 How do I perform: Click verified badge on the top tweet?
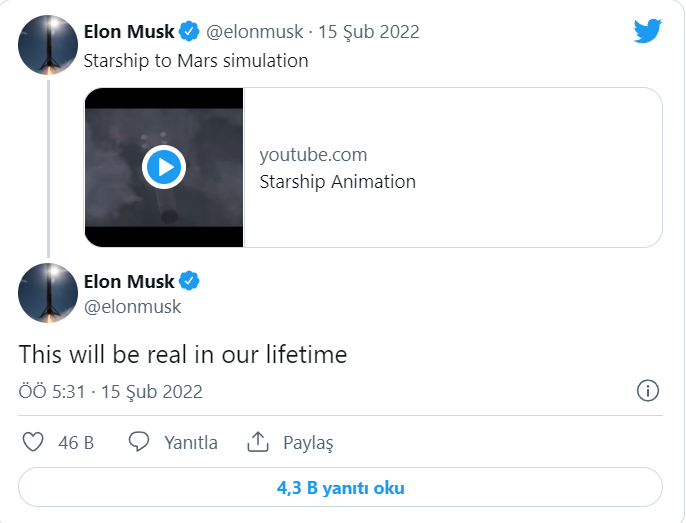189,32
